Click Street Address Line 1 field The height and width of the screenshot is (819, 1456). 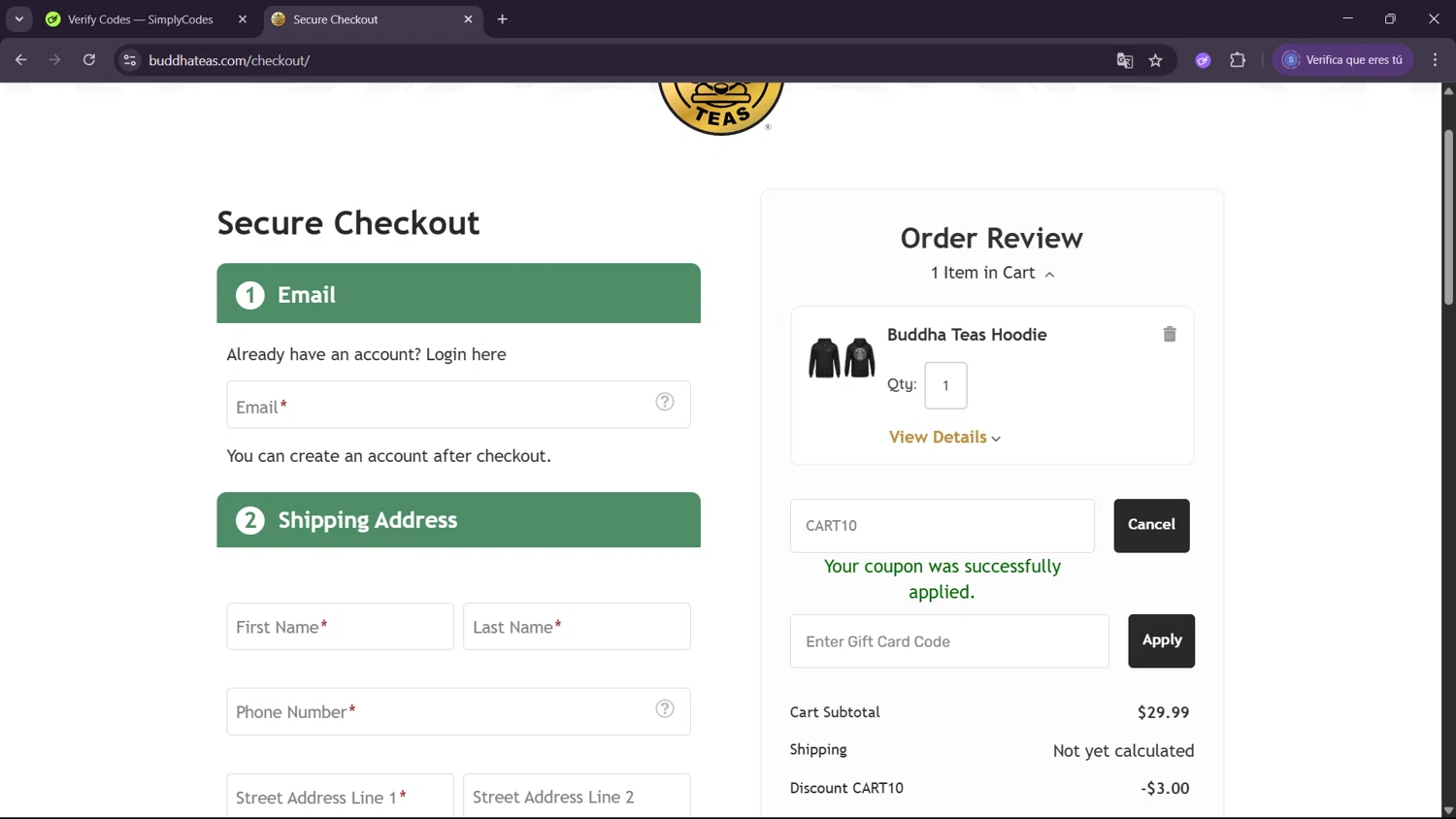[340, 796]
